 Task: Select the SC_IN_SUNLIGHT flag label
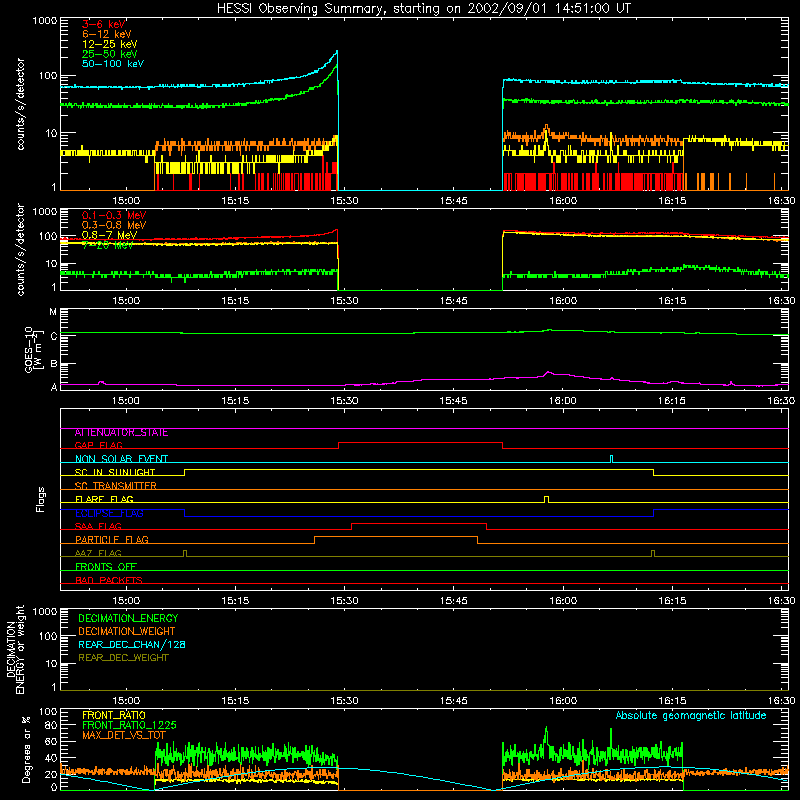[115, 472]
